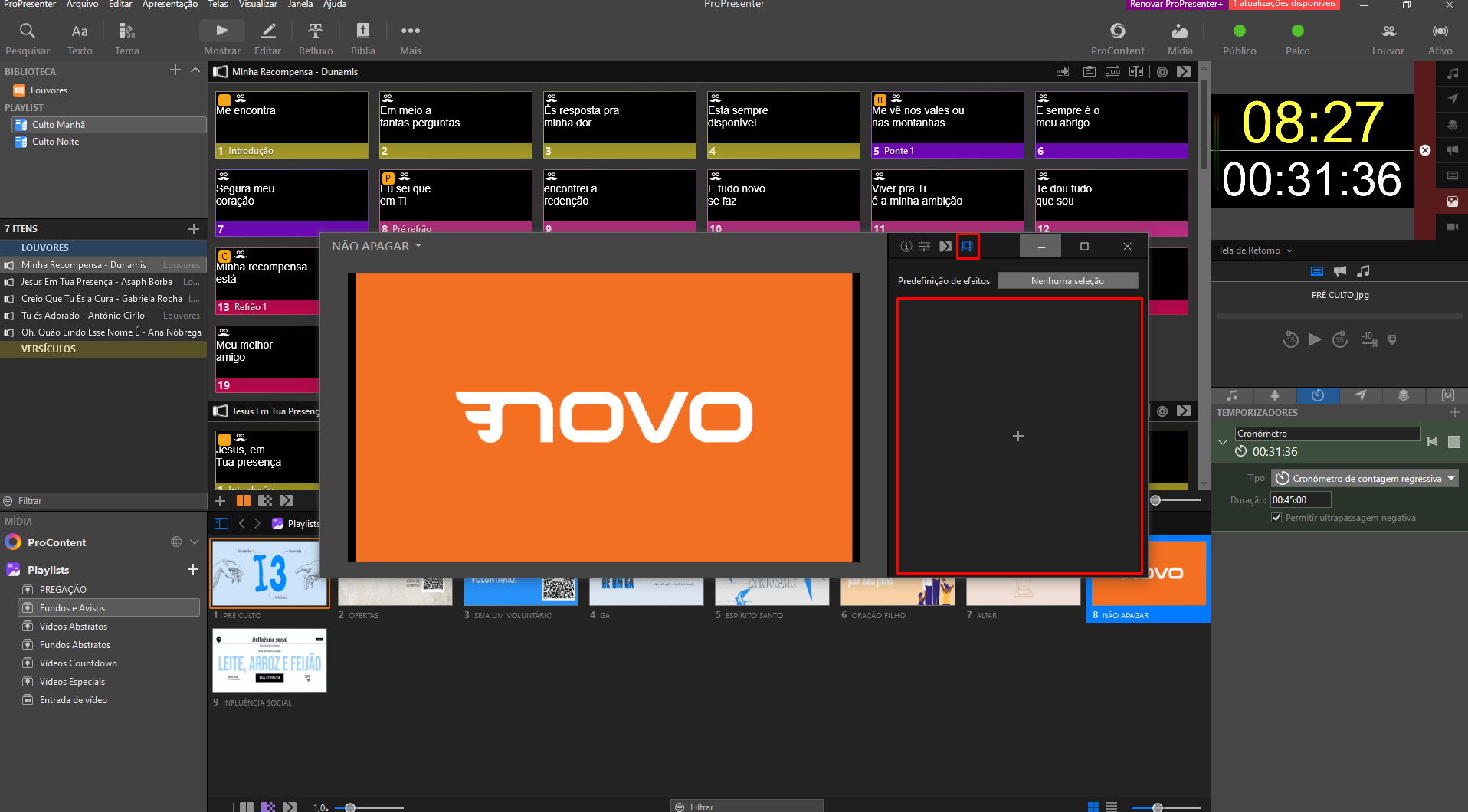Expand the NÃO APAGAR title dropdown
The width and height of the screenshot is (1468, 812).
click(x=376, y=247)
